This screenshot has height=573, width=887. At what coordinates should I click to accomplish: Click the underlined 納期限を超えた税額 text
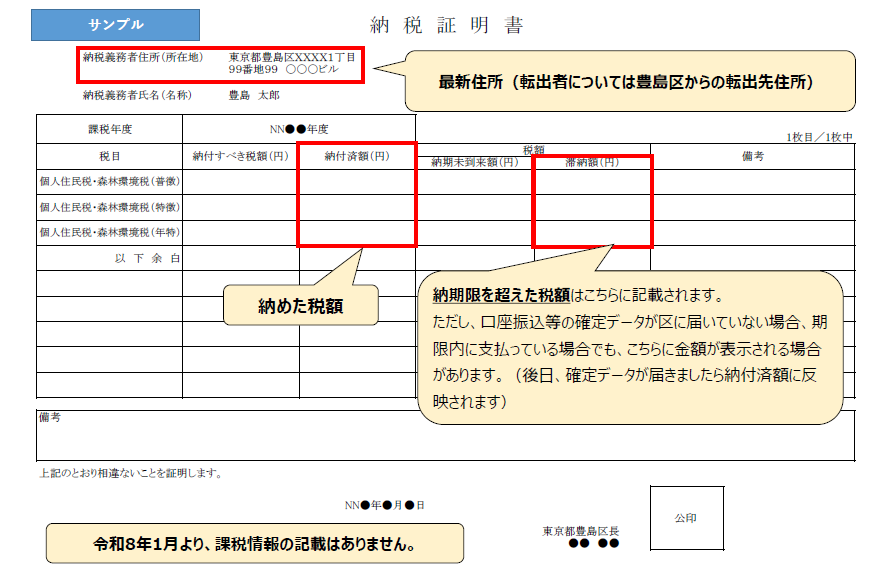pyautogui.click(x=501, y=295)
